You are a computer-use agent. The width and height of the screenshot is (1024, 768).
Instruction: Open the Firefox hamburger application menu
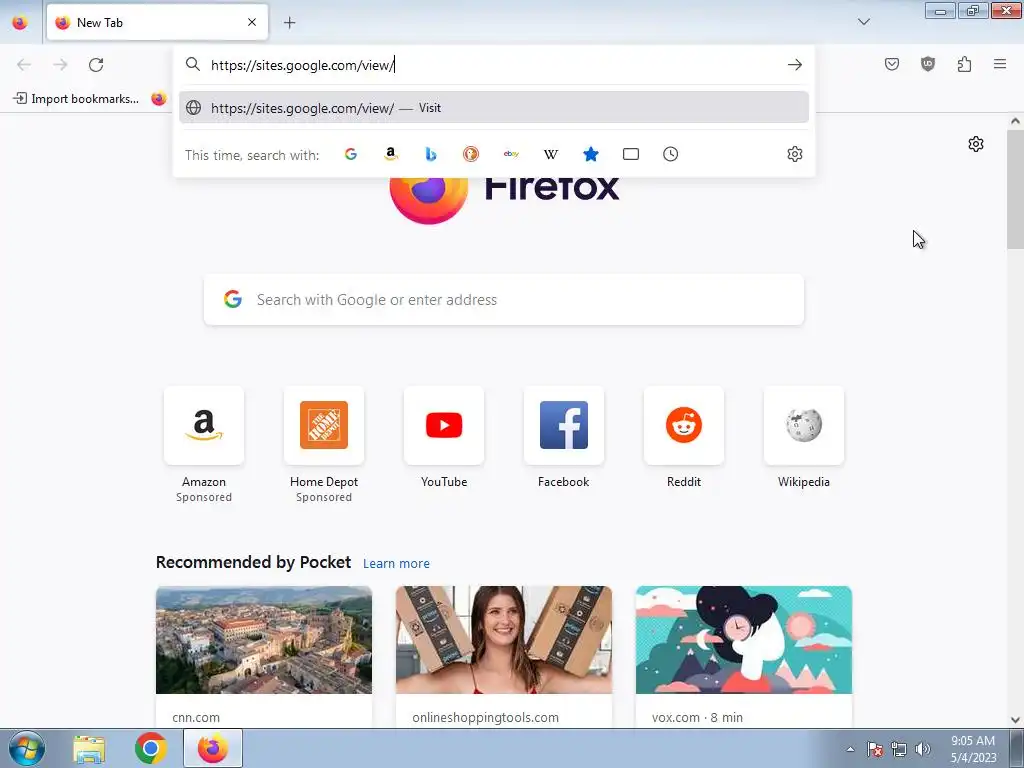pyautogui.click(x=1000, y=64)
